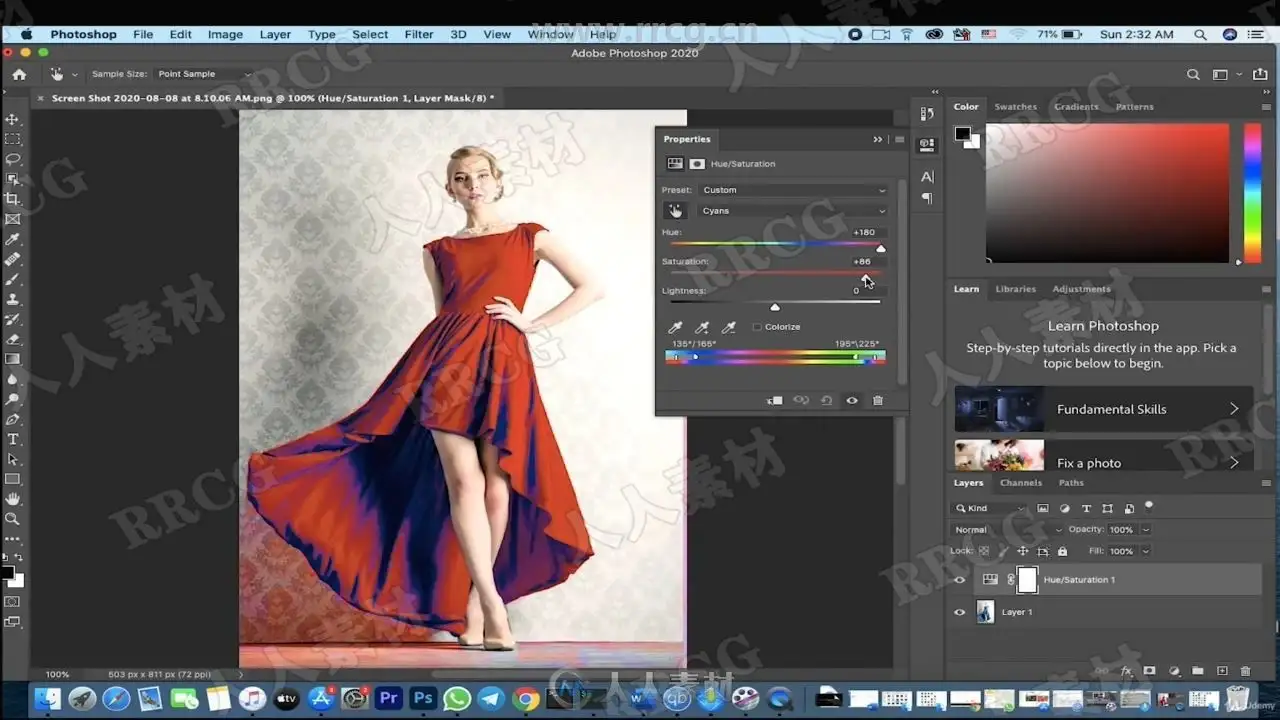Select the Lasso tool
This screenshot has width=1280, height=720.
[13, 159]
